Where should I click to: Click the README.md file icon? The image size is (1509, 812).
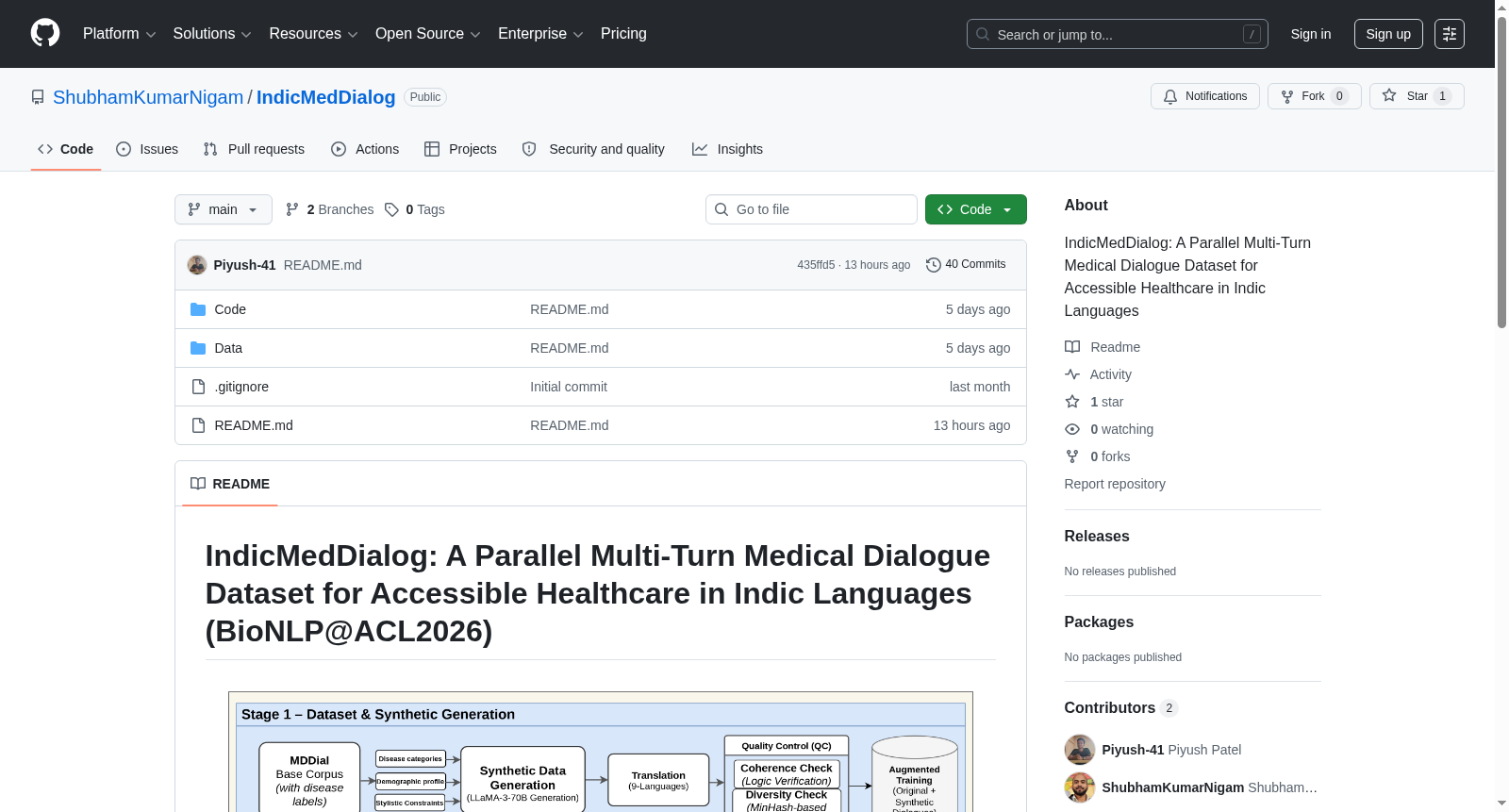(198, 425)
